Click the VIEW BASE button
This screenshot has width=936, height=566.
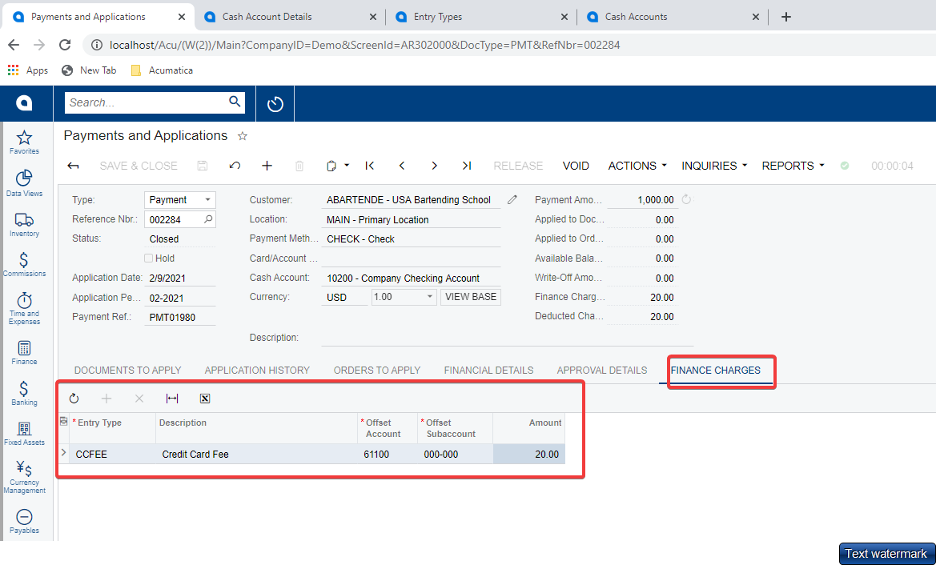pyautogui.click(x=470, y=297)
